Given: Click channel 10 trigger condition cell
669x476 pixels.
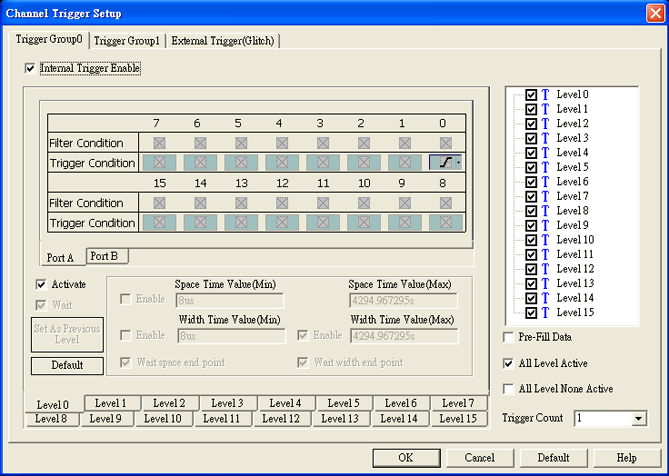Looking at the screenshot, I should point(364,223).
